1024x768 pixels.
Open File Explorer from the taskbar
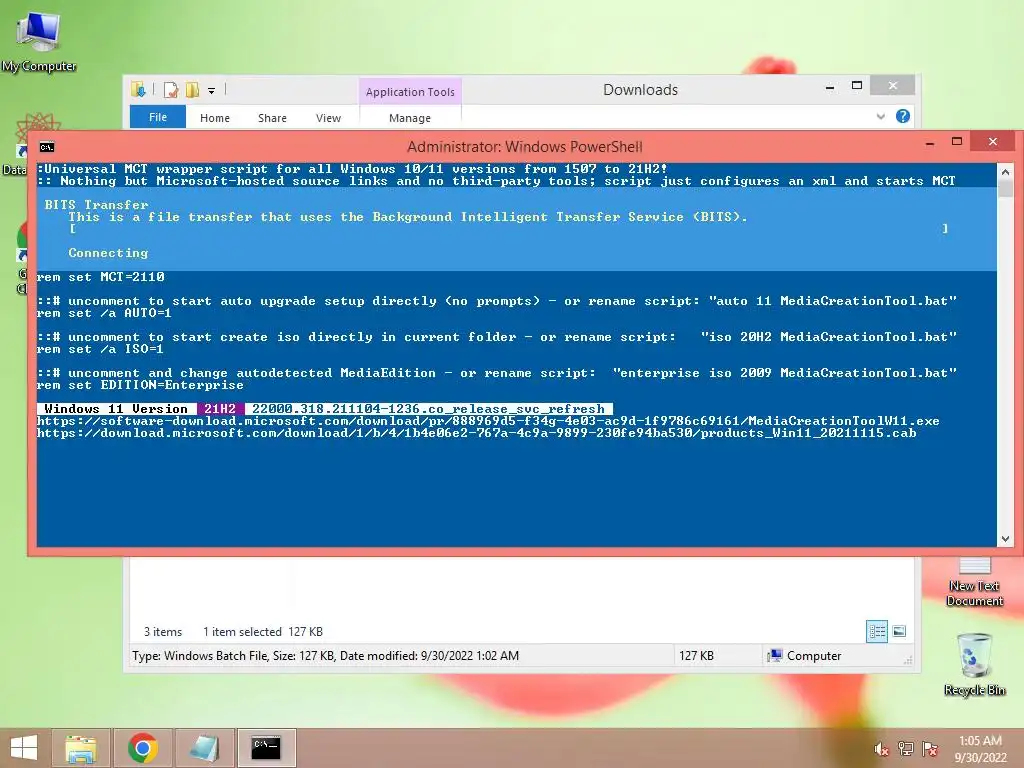click(81, 748)
